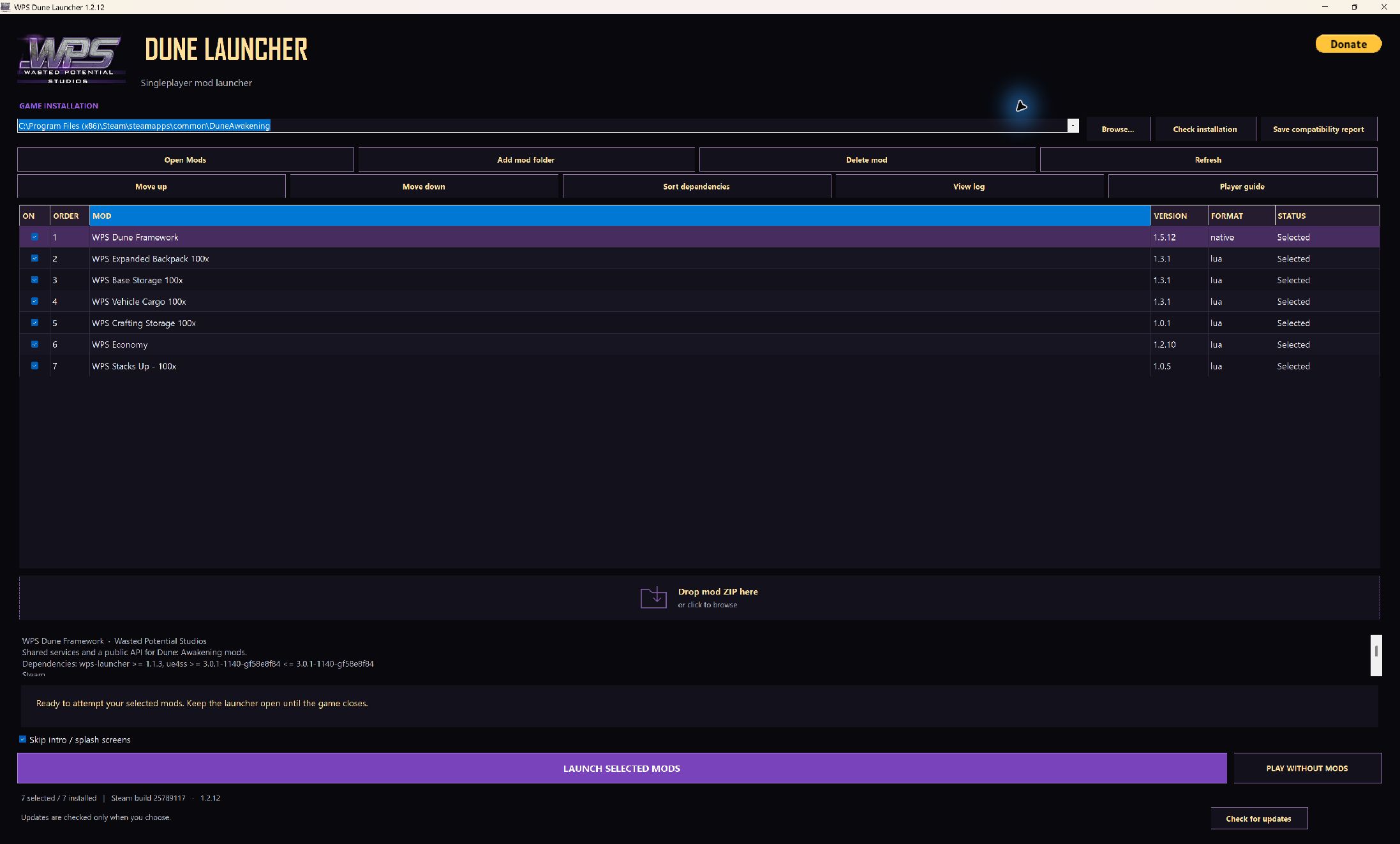Click the Donate button

point(1348,44)
